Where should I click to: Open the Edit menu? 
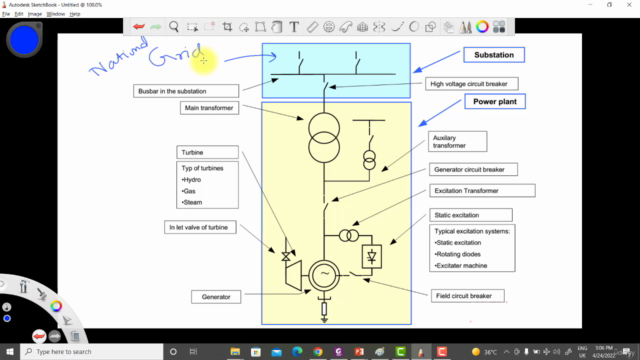coord(19,14)
